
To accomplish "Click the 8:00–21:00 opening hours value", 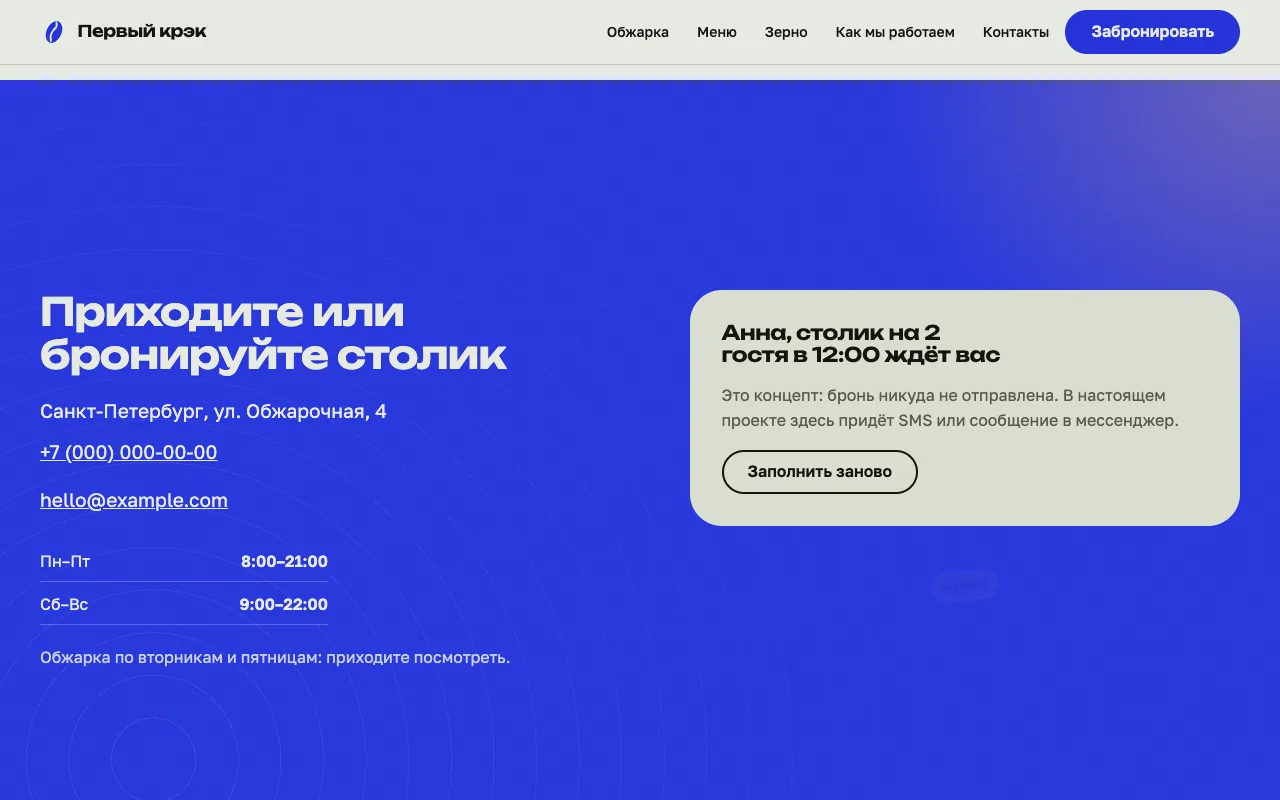I will click(x=284, y=562).
